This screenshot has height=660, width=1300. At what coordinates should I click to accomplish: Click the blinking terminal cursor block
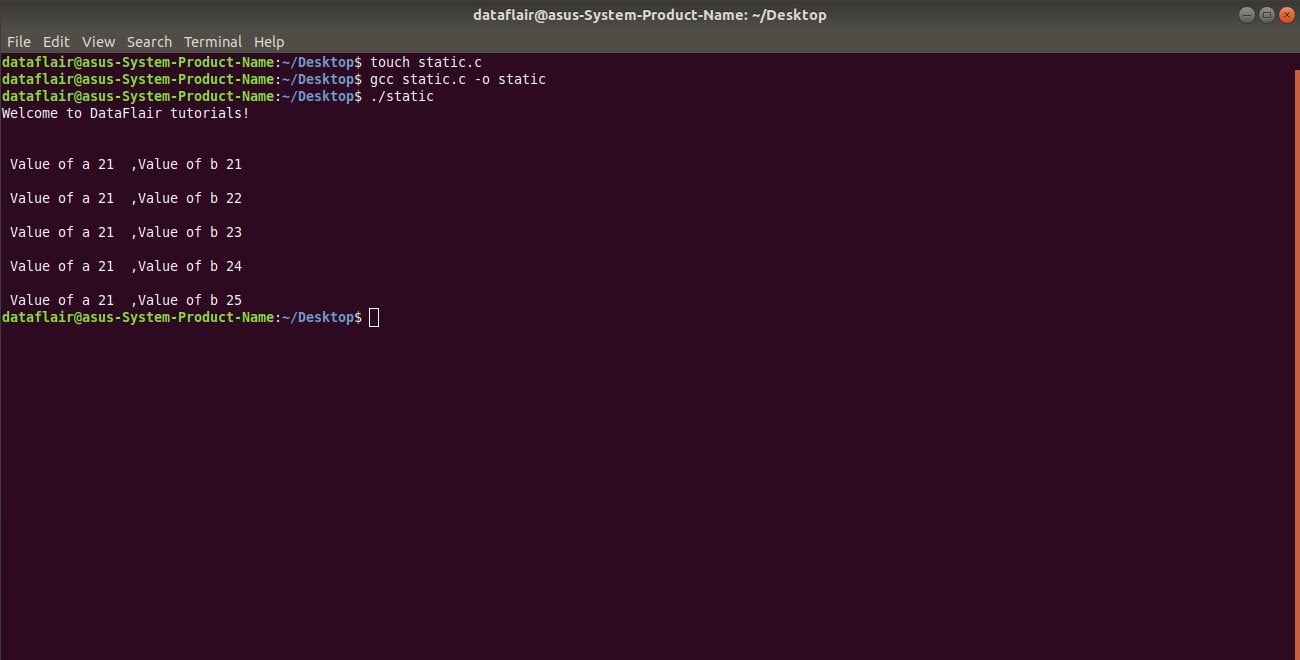coord(374,317)
